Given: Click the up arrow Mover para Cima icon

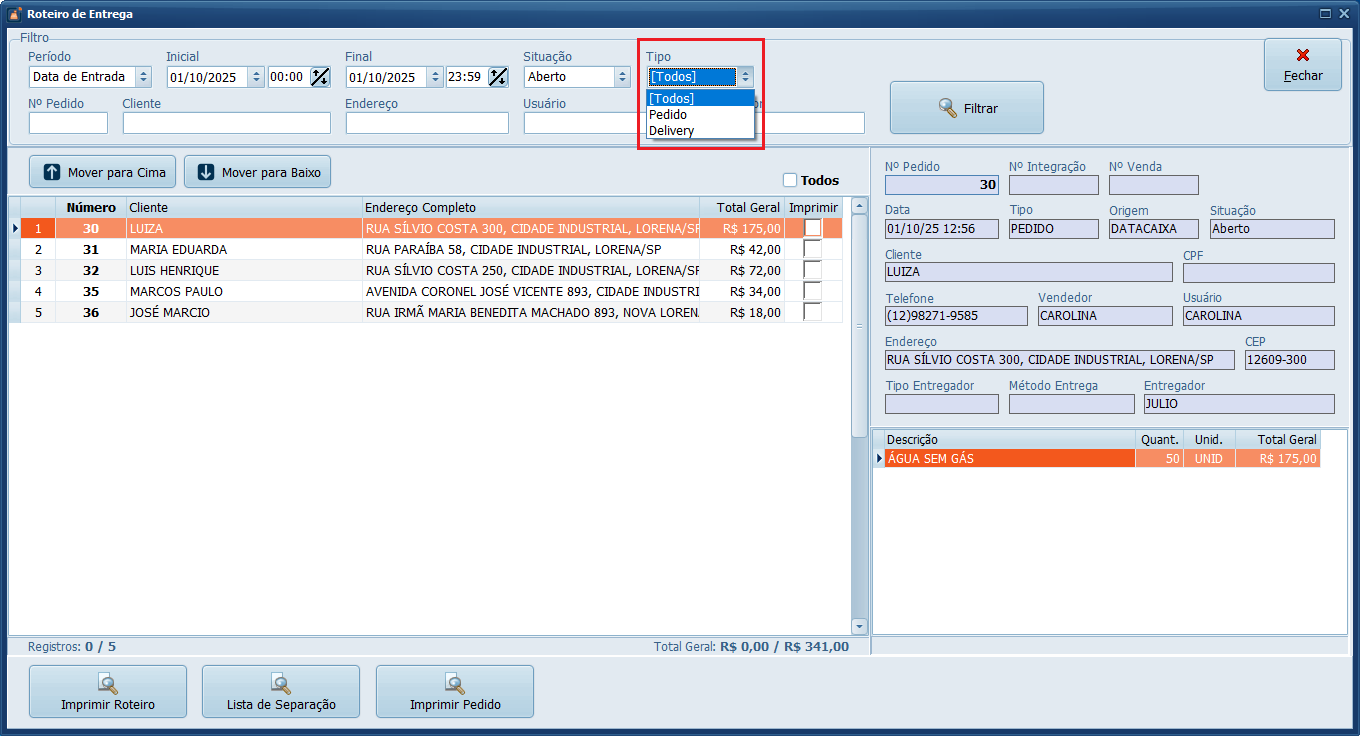Looking at the screenshot, I should click(52, 172).
